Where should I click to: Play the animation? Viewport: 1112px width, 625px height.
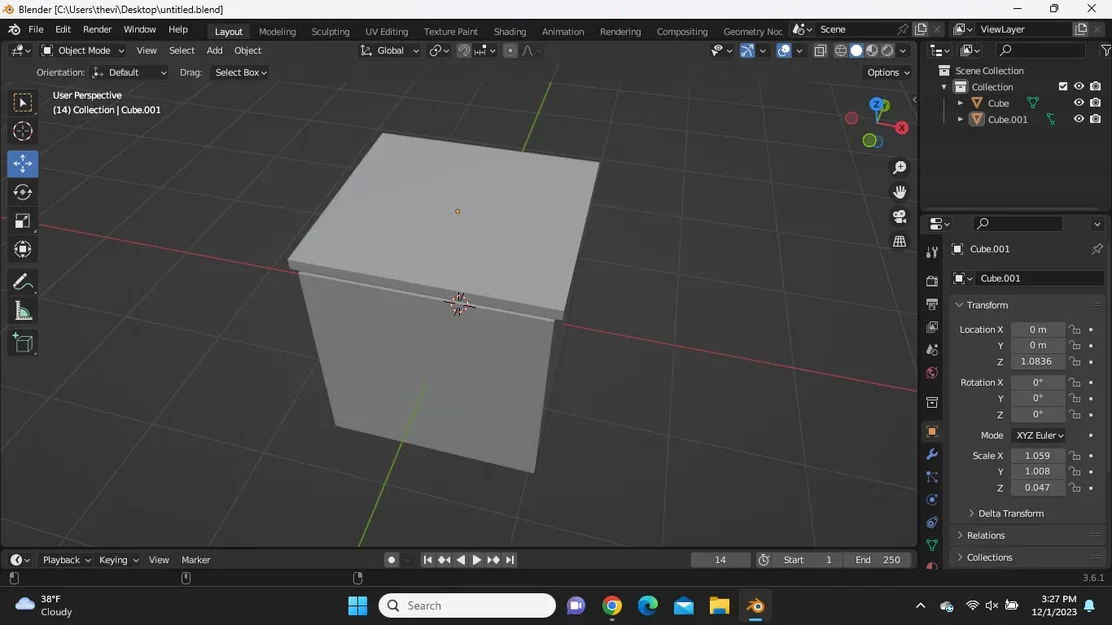pos(477,560)
